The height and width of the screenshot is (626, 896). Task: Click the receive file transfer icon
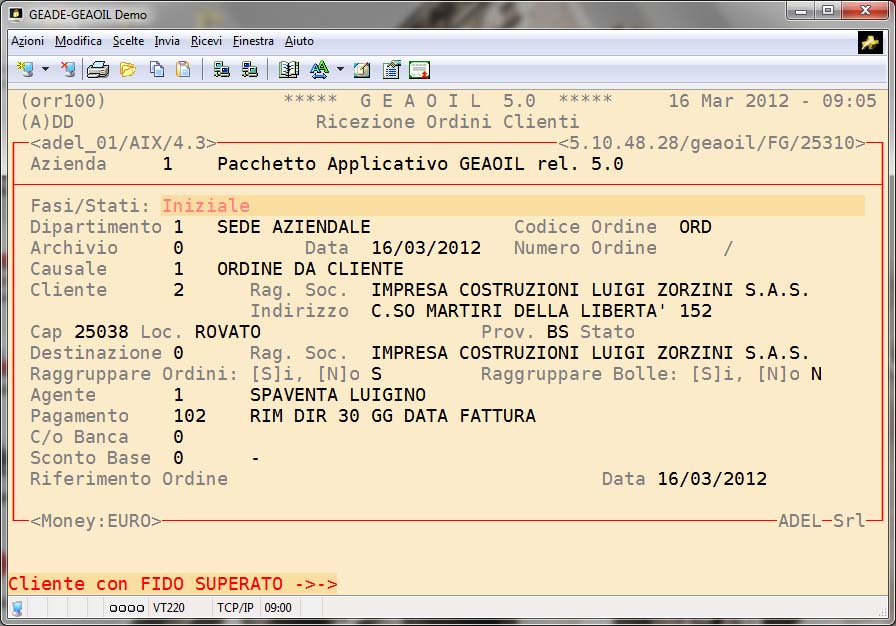(249, 69)
